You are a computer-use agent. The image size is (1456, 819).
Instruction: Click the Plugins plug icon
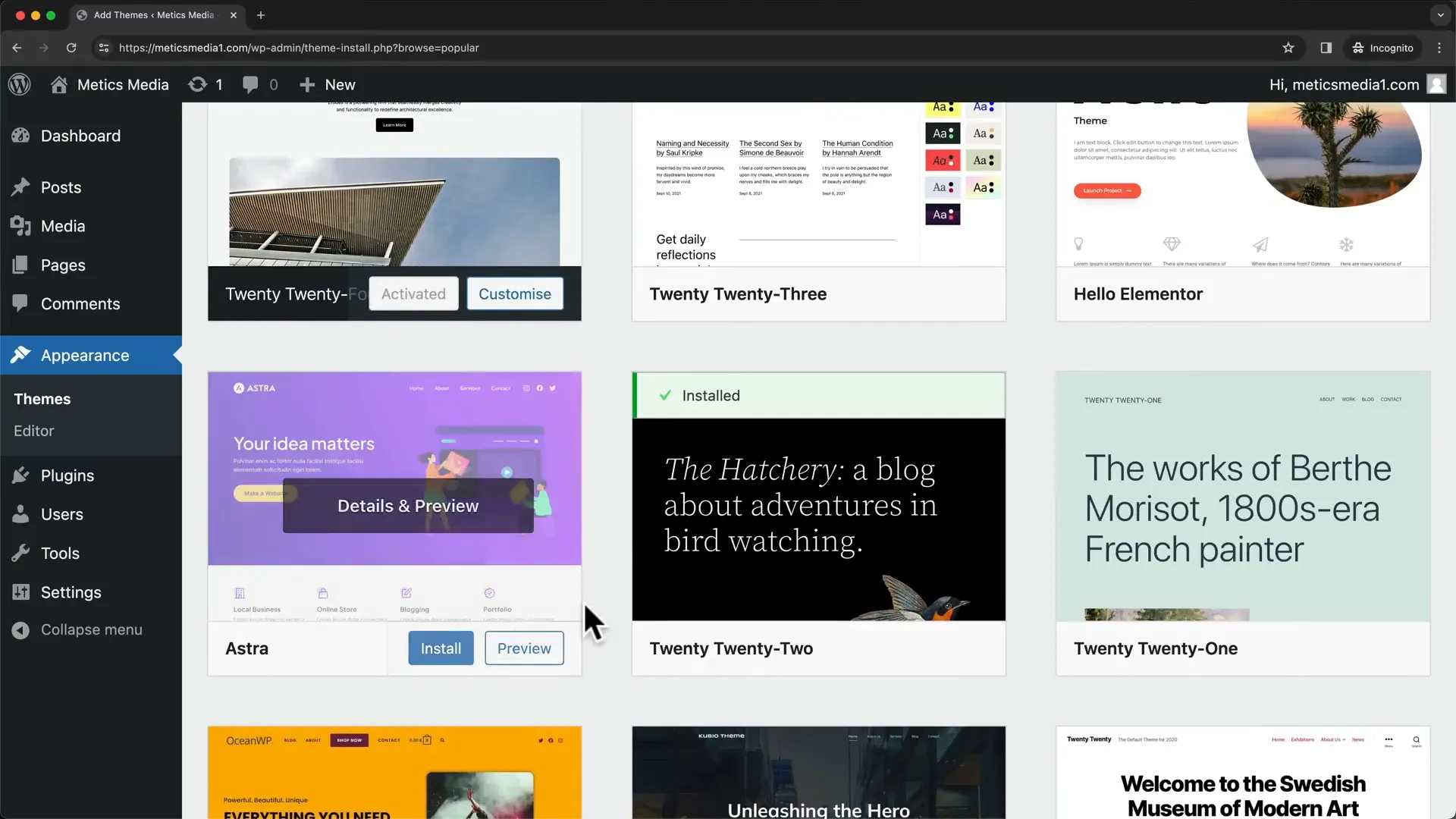(21, 475)
